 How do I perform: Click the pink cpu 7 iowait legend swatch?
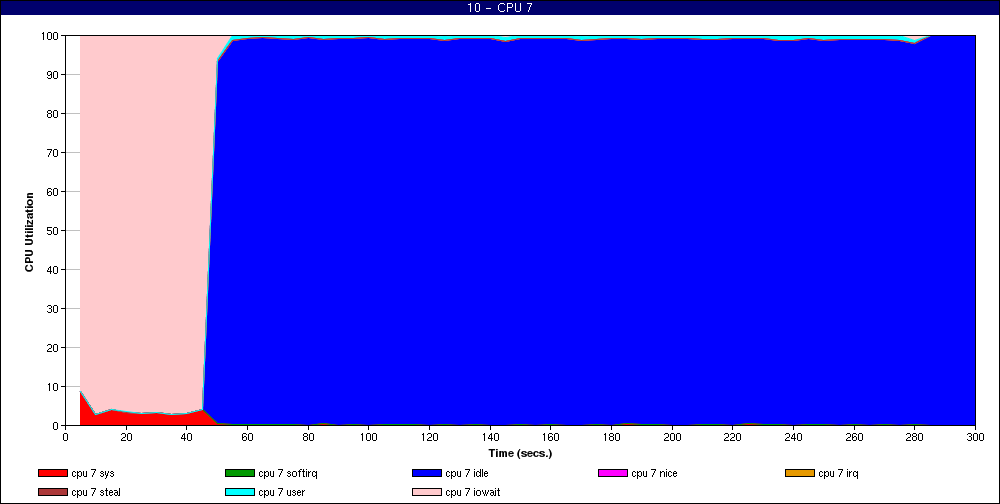pos(427,493)
